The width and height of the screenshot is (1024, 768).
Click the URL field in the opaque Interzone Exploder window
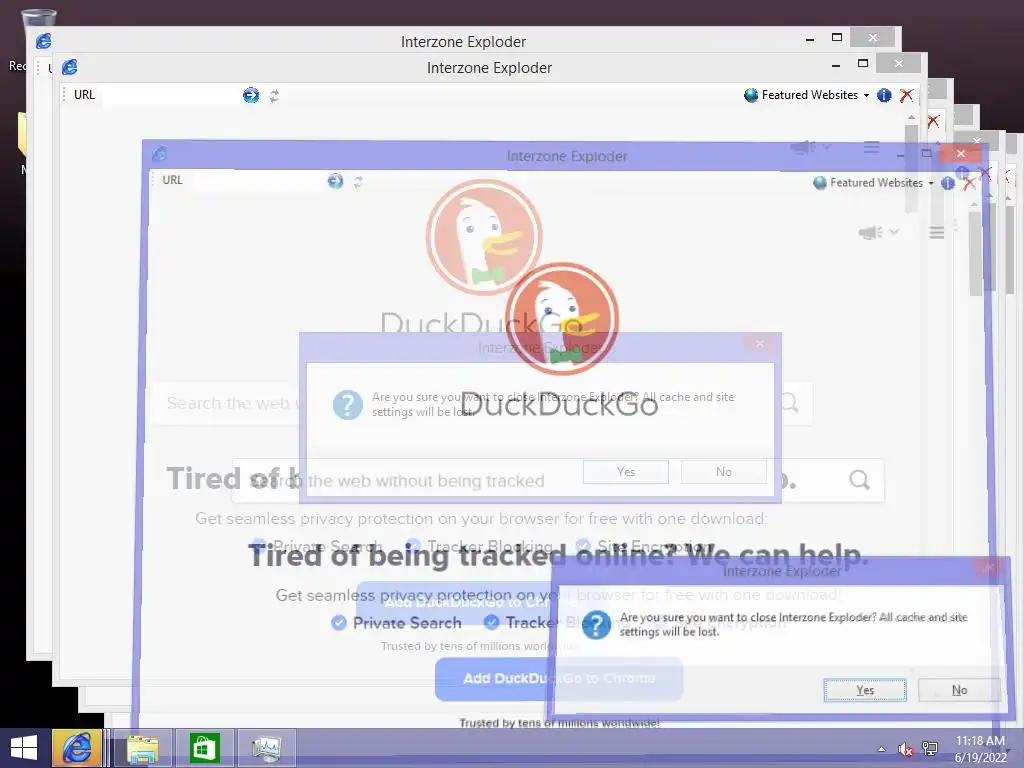(170, 95)
